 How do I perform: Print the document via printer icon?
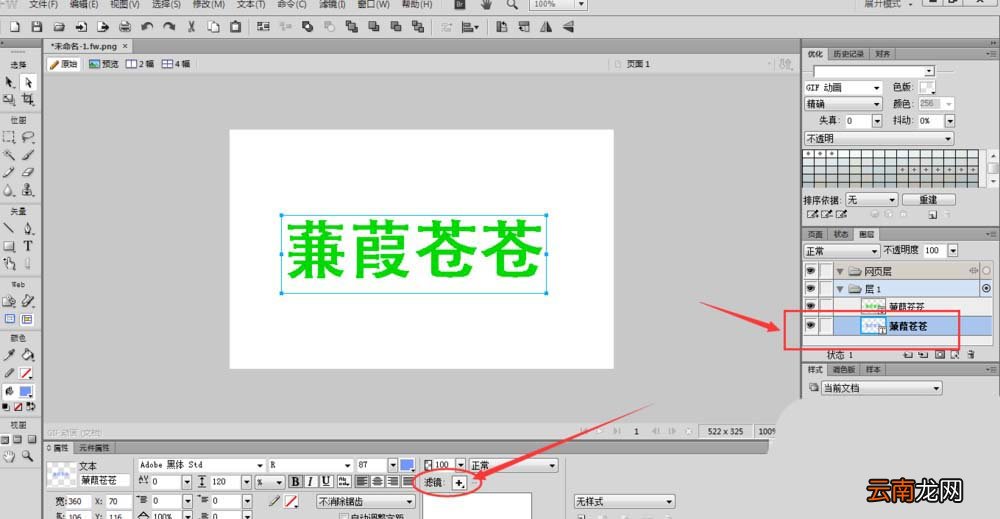click(125, 27)
